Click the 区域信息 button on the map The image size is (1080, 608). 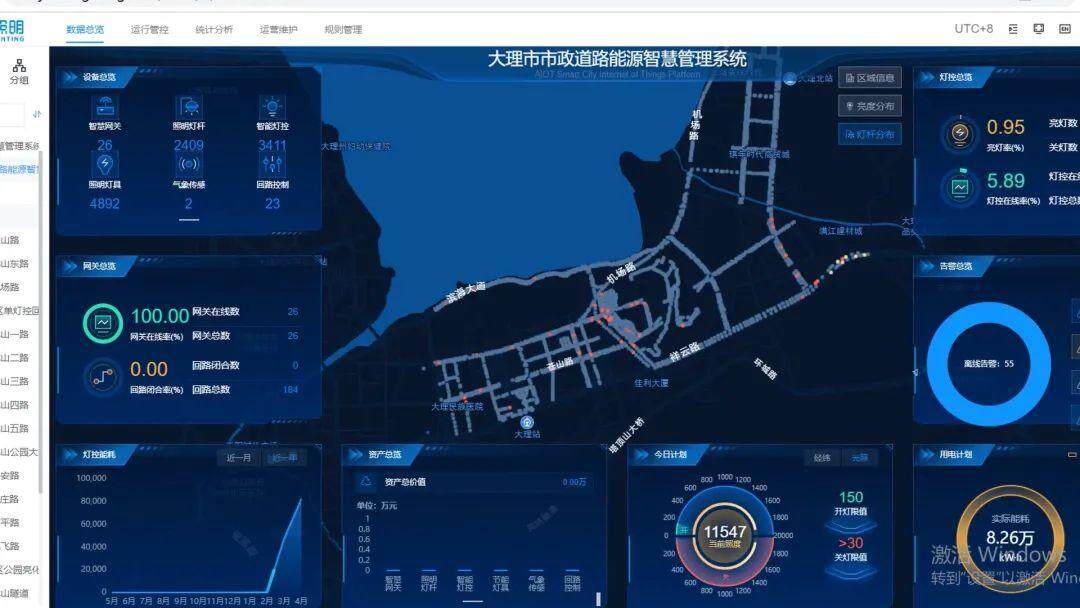pos(872,77)
